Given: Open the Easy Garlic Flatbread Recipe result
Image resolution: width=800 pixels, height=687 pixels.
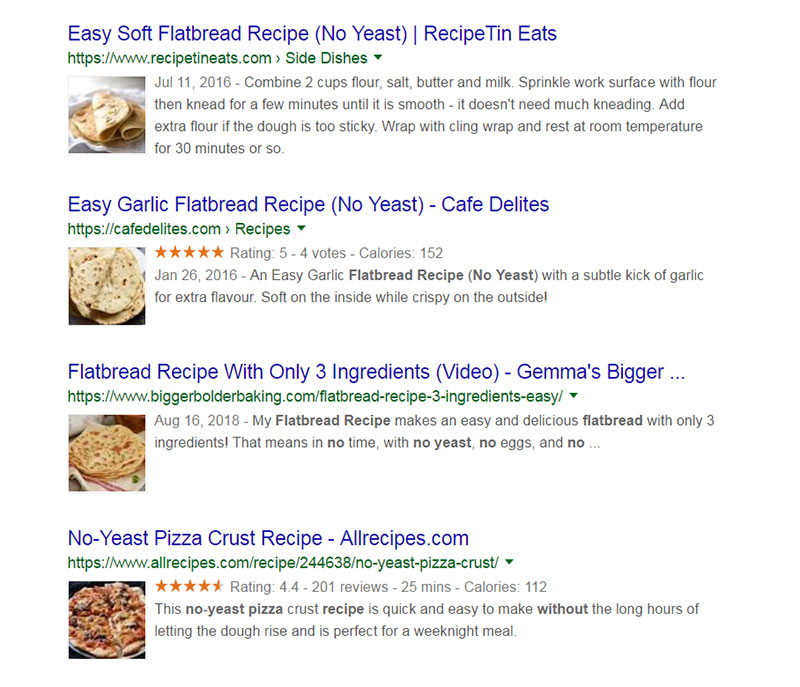Looking at the screenshot, I should pyautogui.click(x=308, y=205).
